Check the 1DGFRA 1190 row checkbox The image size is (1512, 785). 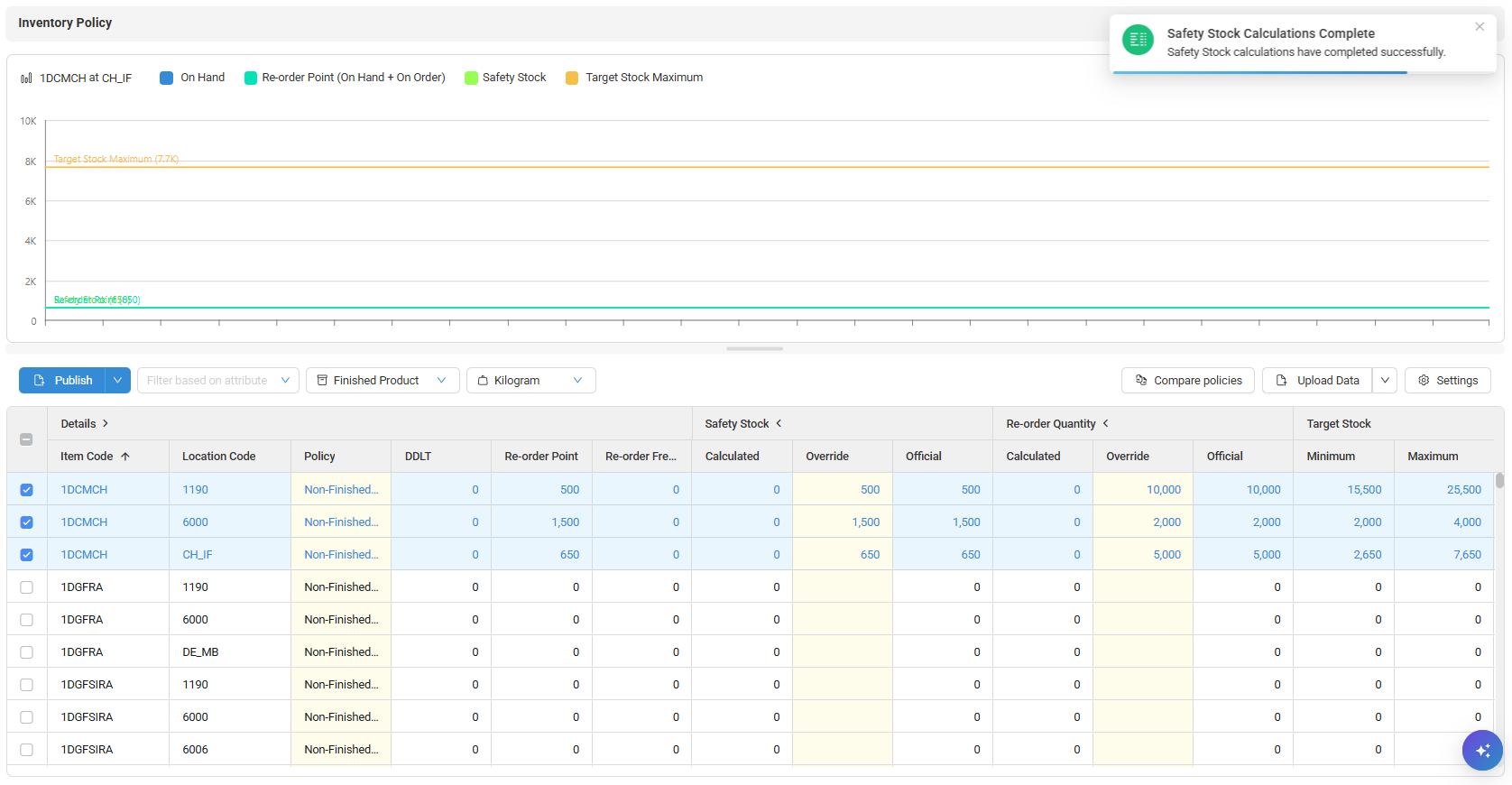pyautogui.click(x=26, y=587)
